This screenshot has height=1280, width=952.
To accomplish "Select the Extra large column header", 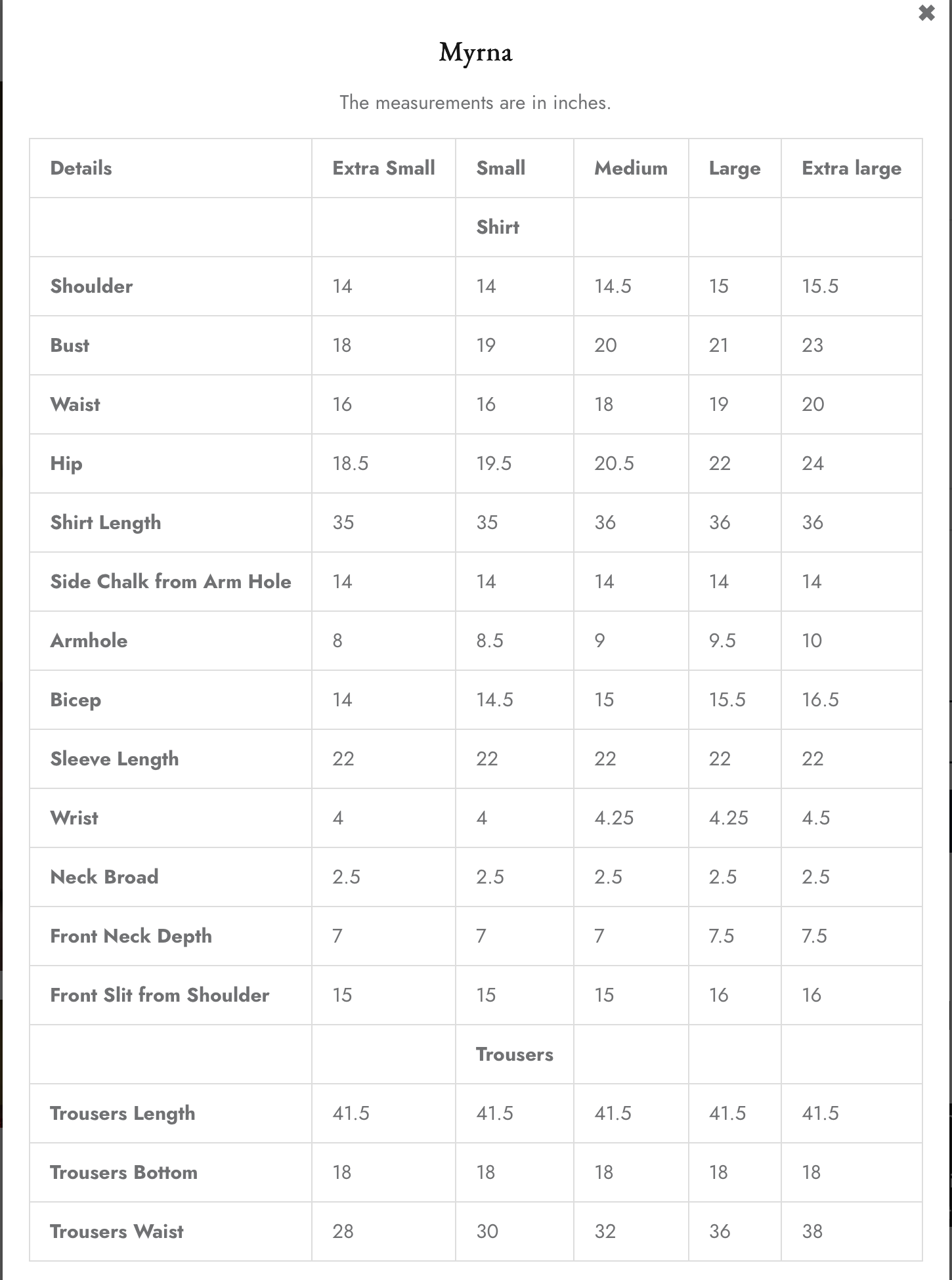I will point(851,168).
